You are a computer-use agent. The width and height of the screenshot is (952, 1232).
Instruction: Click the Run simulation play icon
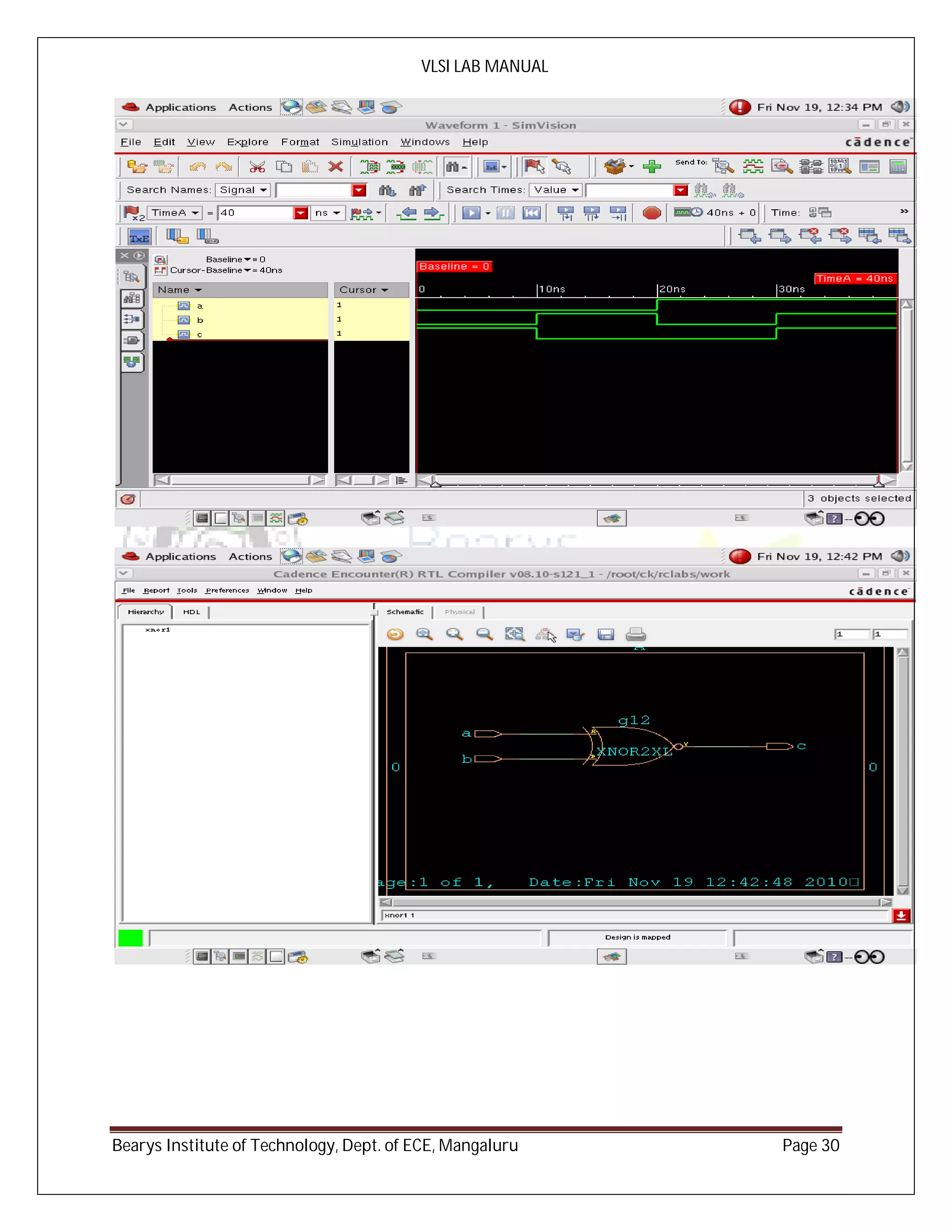pos(471,212)
